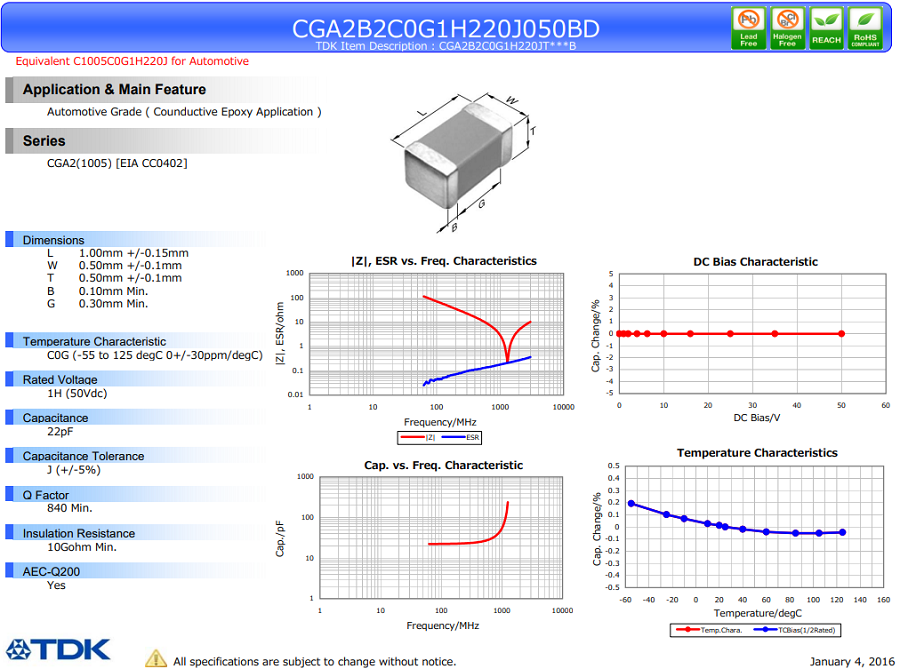Screen dimensions: 900x669
Task: Click the 840 Min. Q factor value
Action: [x=69, y=508]
